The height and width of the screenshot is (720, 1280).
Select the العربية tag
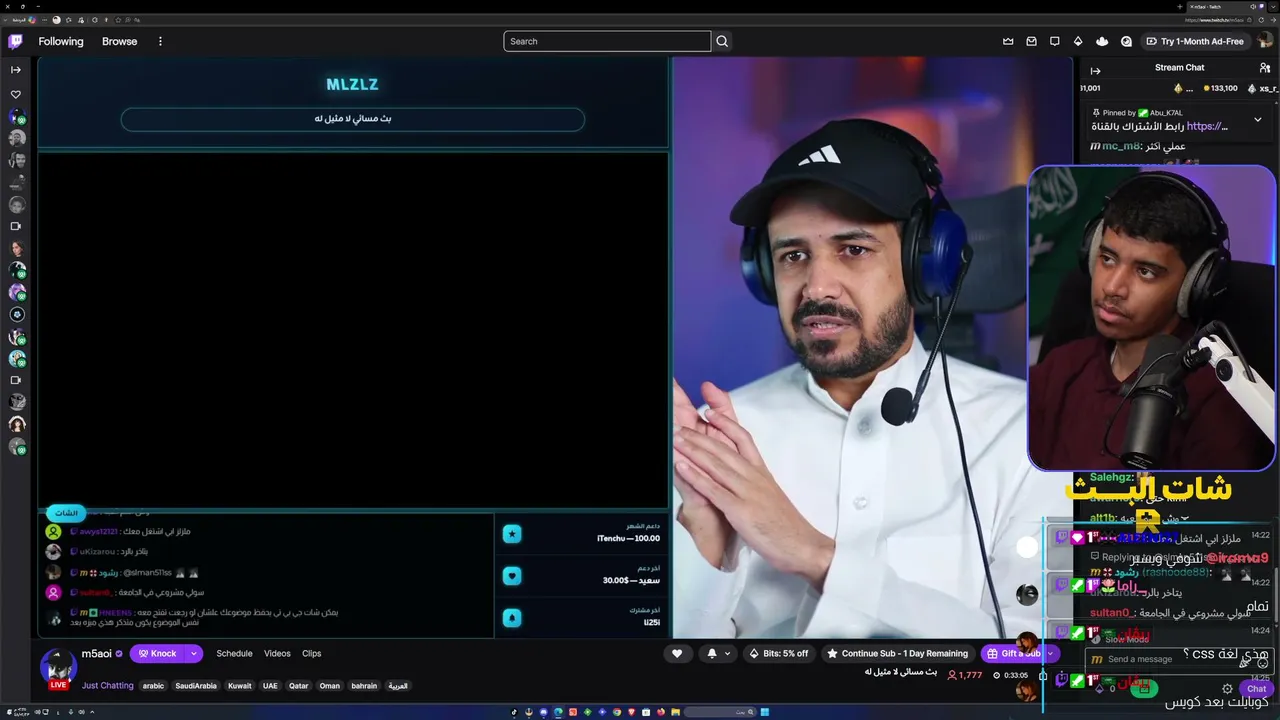pos(398,686)
